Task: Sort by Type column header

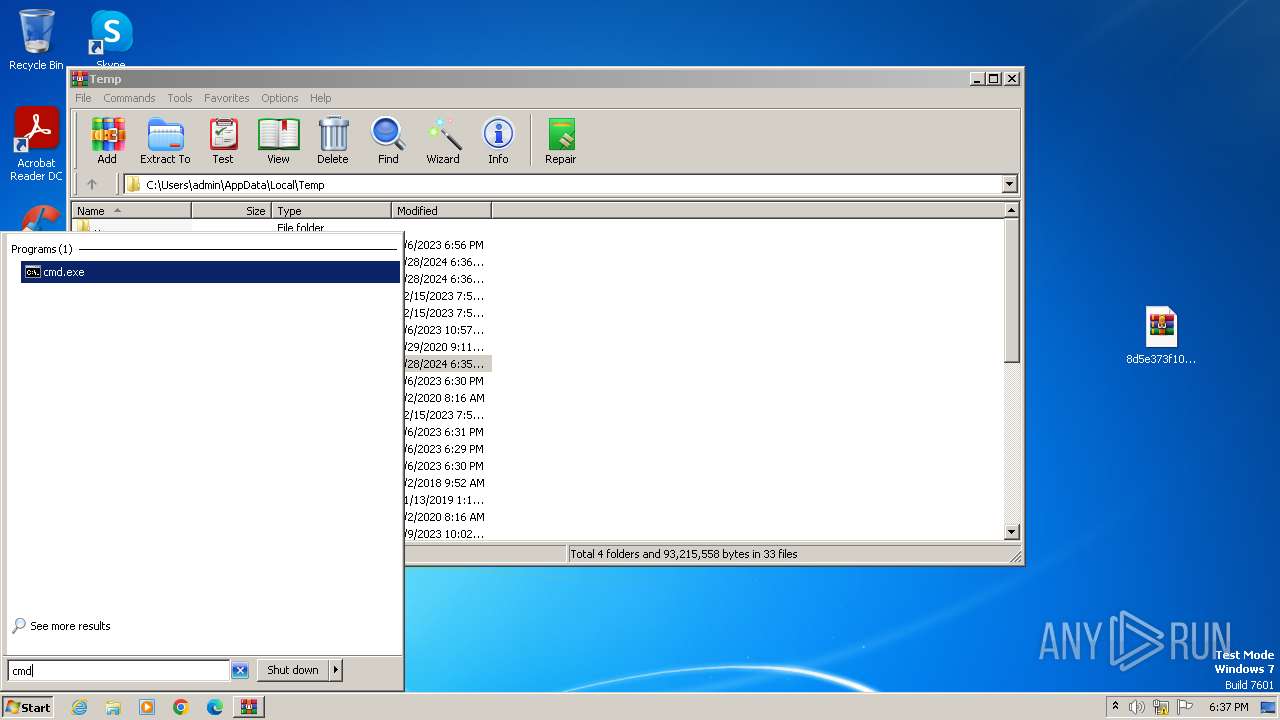Action: (331, 211)
